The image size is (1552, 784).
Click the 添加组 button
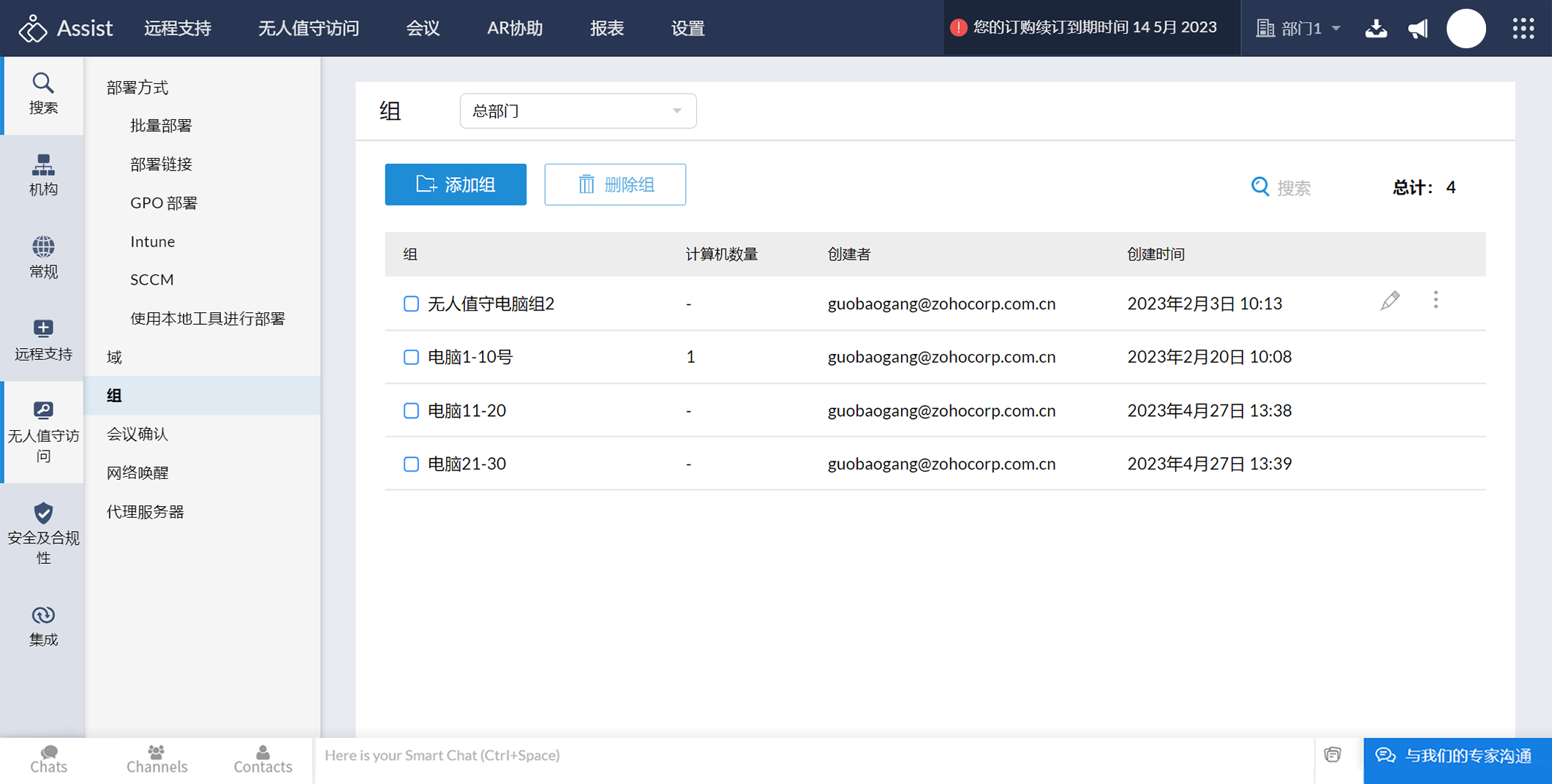pyautogui.click(x=456, y=184)
